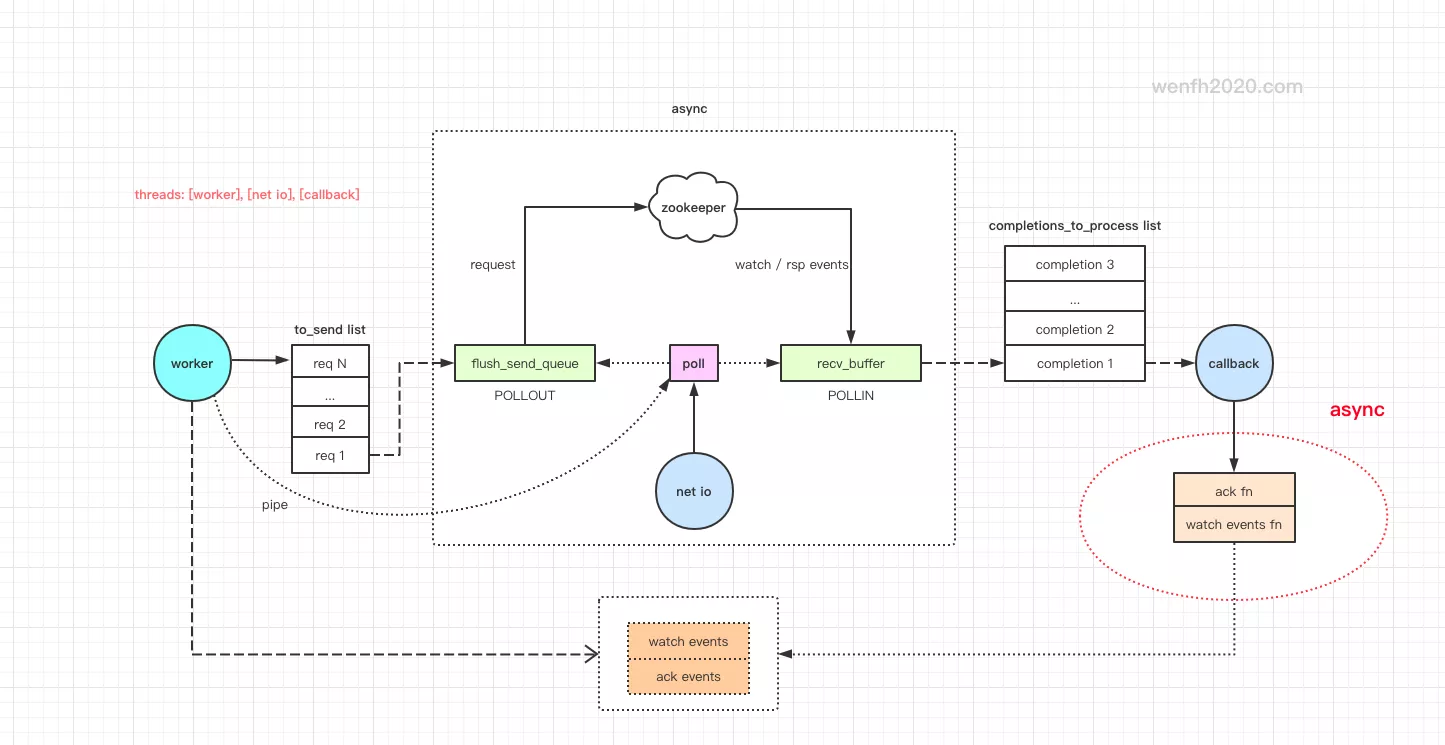Select the orange ack events box
The width and height of the screenshot is (1445, 745).
pyautogui.click(x=688, y=677)
